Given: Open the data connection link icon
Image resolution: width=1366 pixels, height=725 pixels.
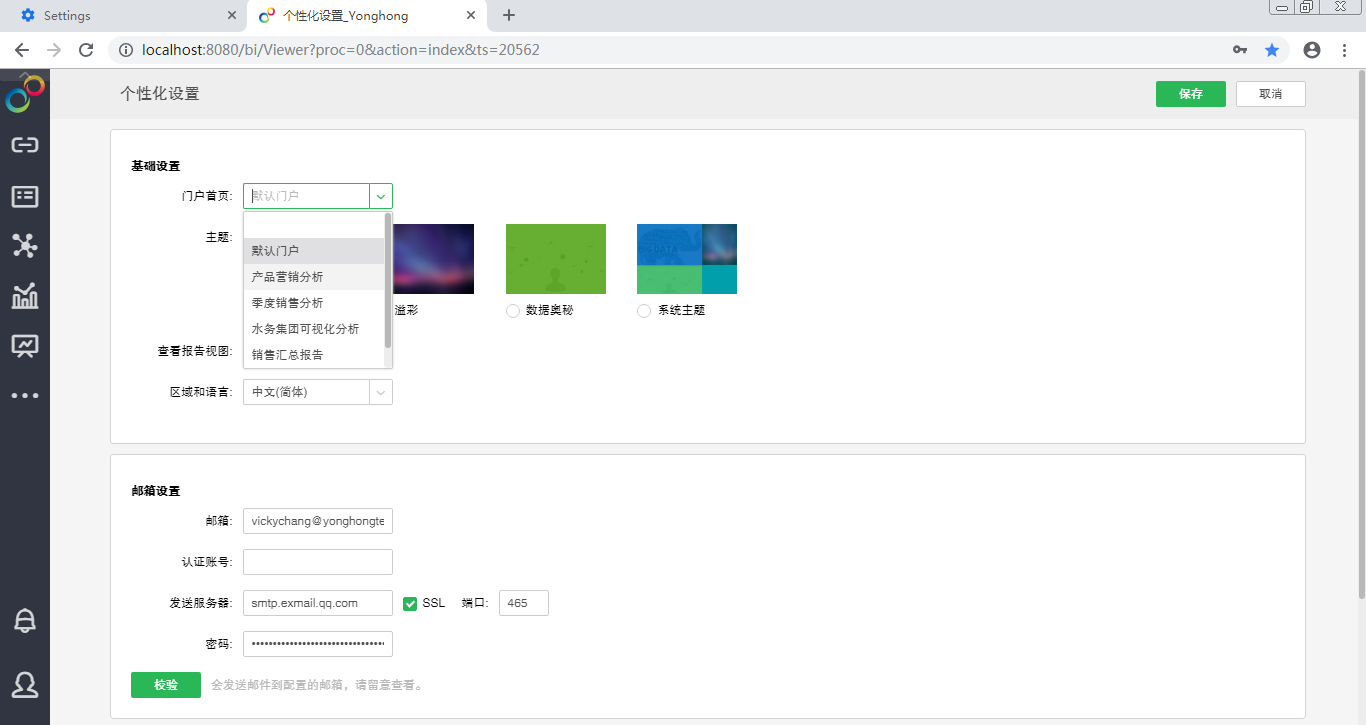Looking at the screenshot, I should click(25, 145).
